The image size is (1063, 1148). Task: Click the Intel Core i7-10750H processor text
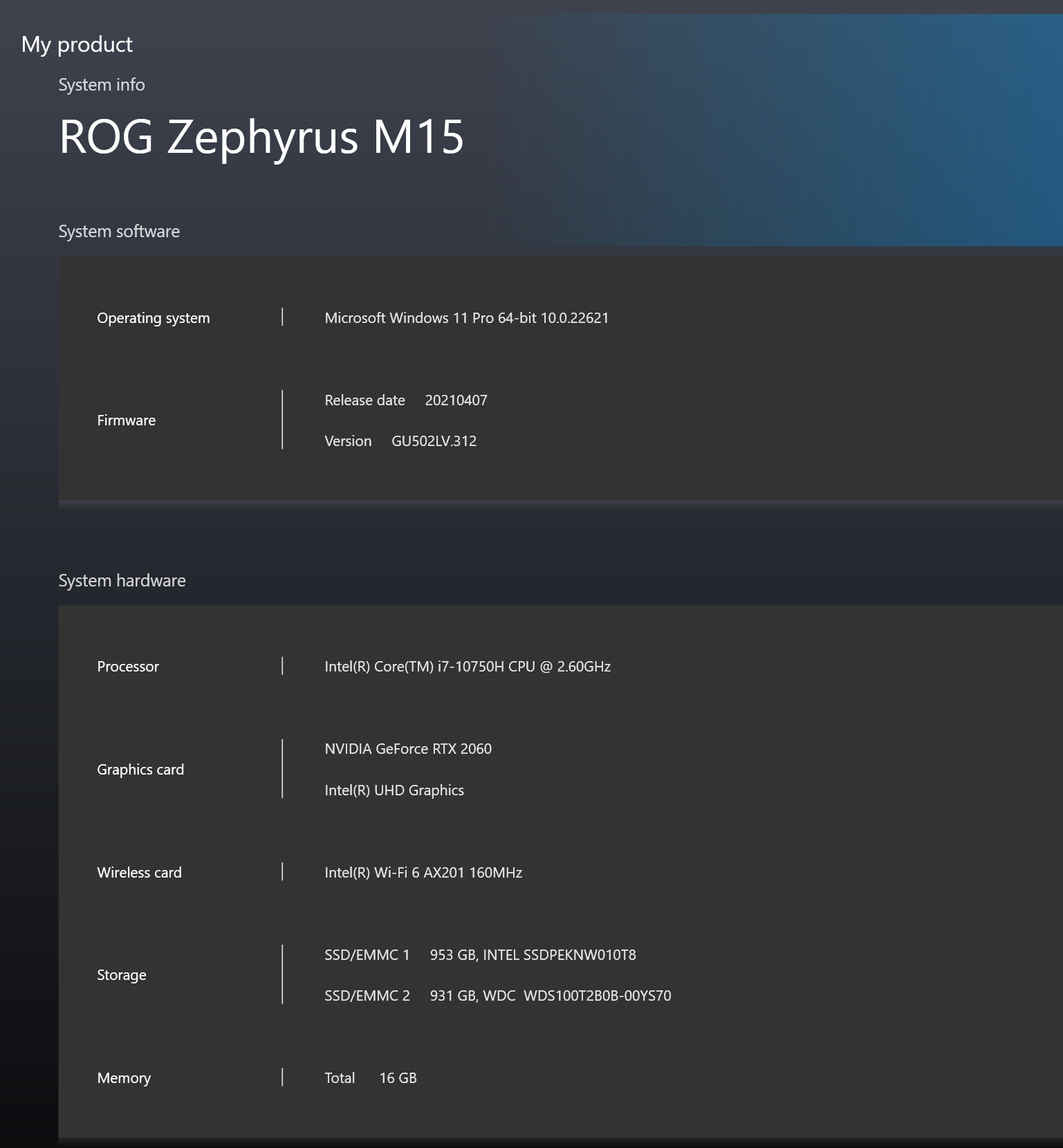coord(468,667)
